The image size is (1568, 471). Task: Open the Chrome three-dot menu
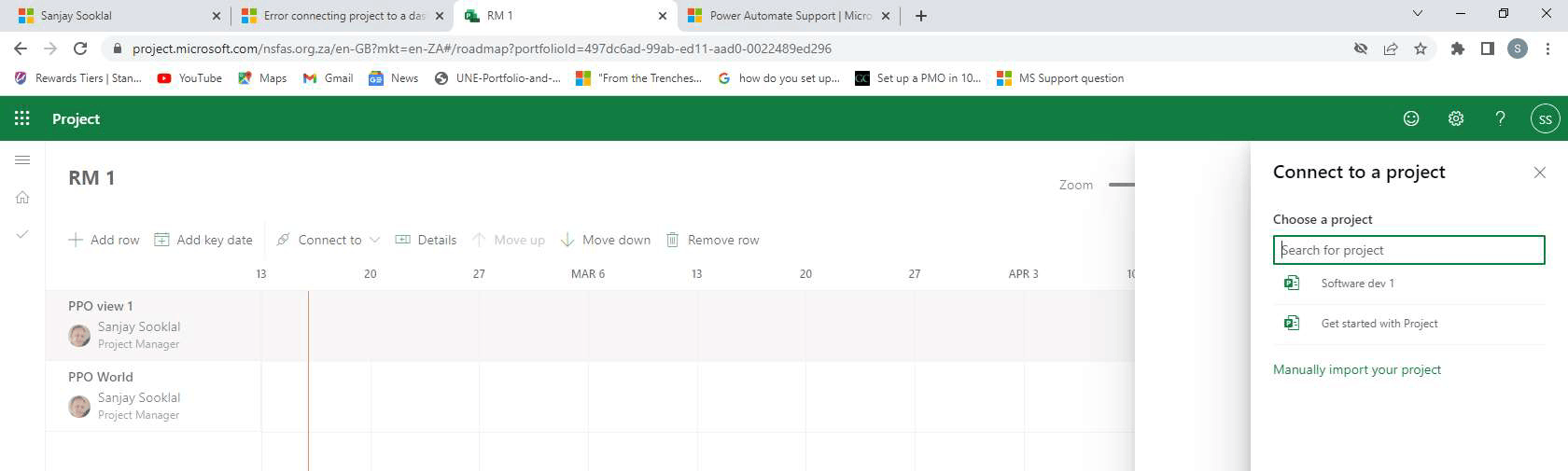(x=1547, y=48)
